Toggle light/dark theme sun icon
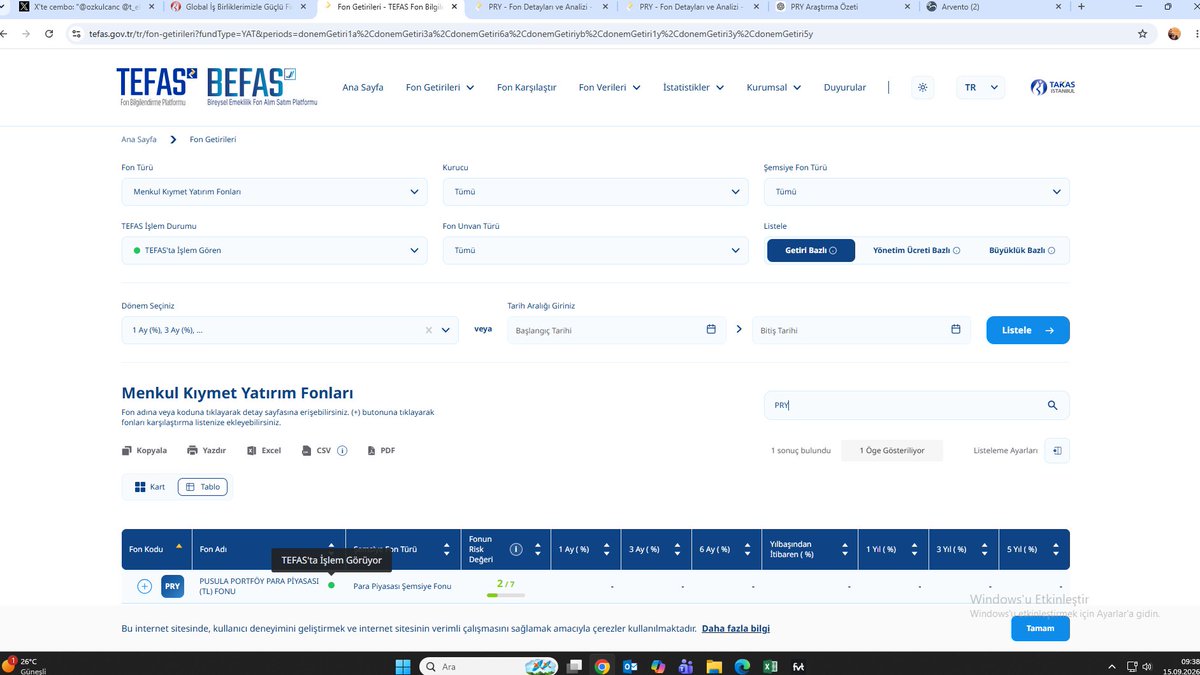Viewport: 1200px width, 675px height. (922, 87)
